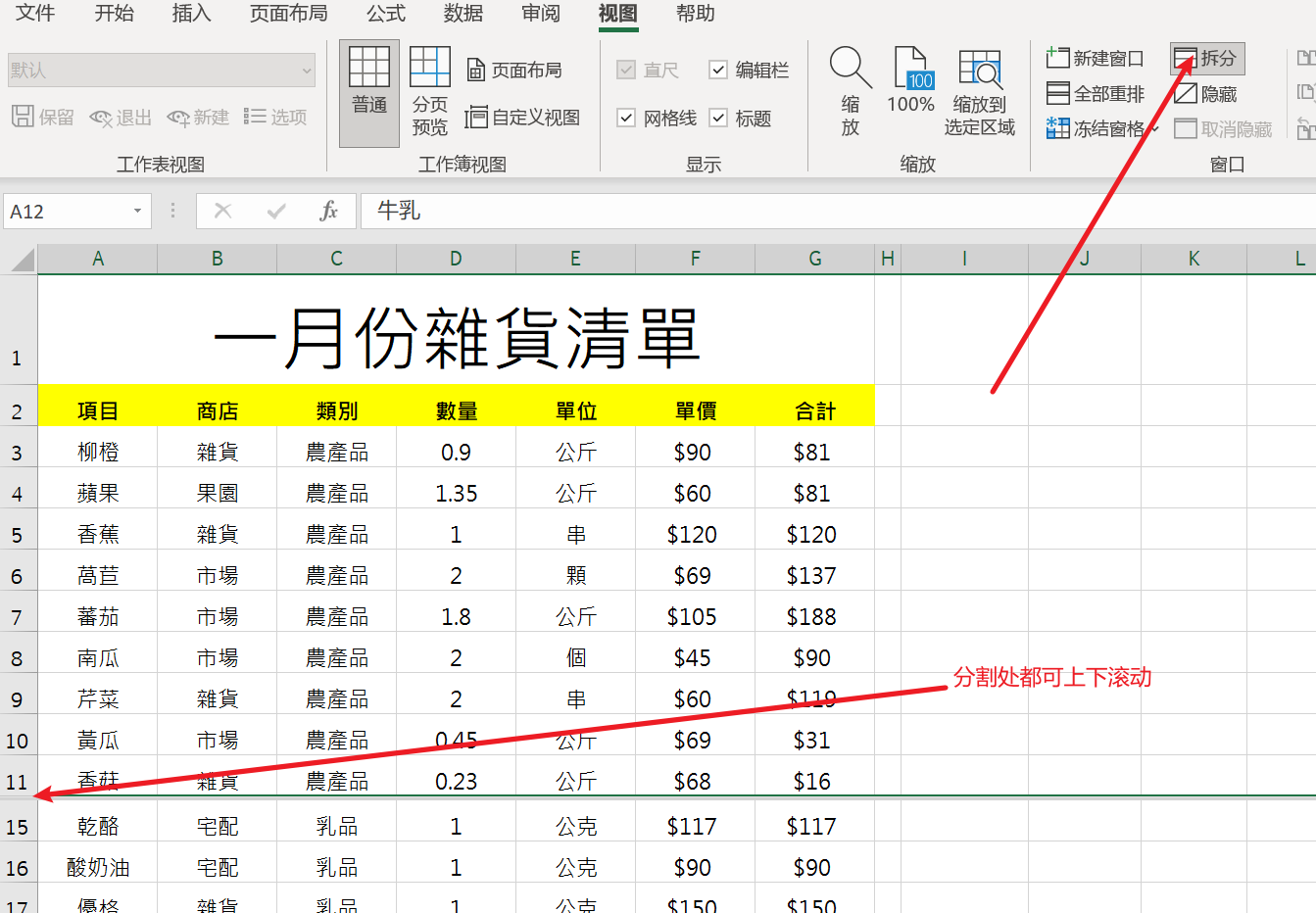
Task: Click 隐藏 hide window
Action: point(1206,94)
